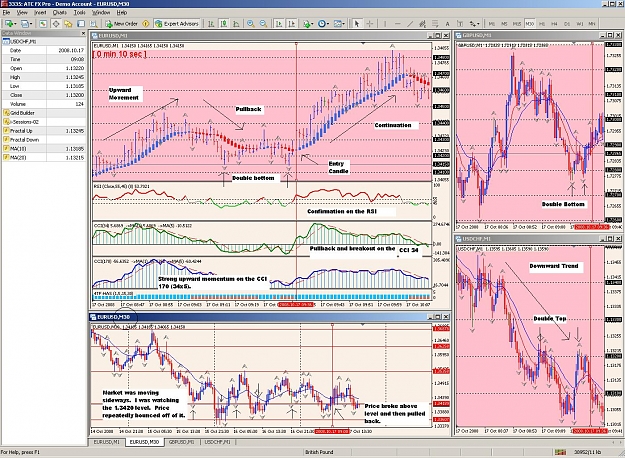Select the Fractal Up row in Data Window
The width and height of the screenshot is (625, 458).
44,131
